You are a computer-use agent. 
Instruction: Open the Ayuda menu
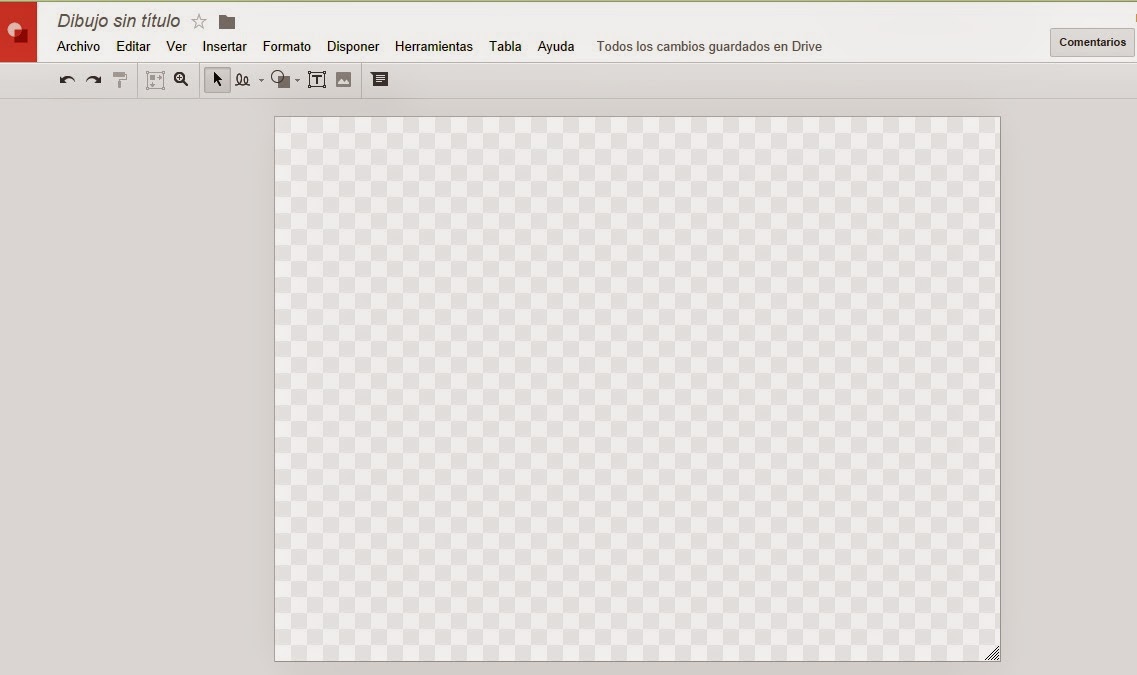point(555,46)
